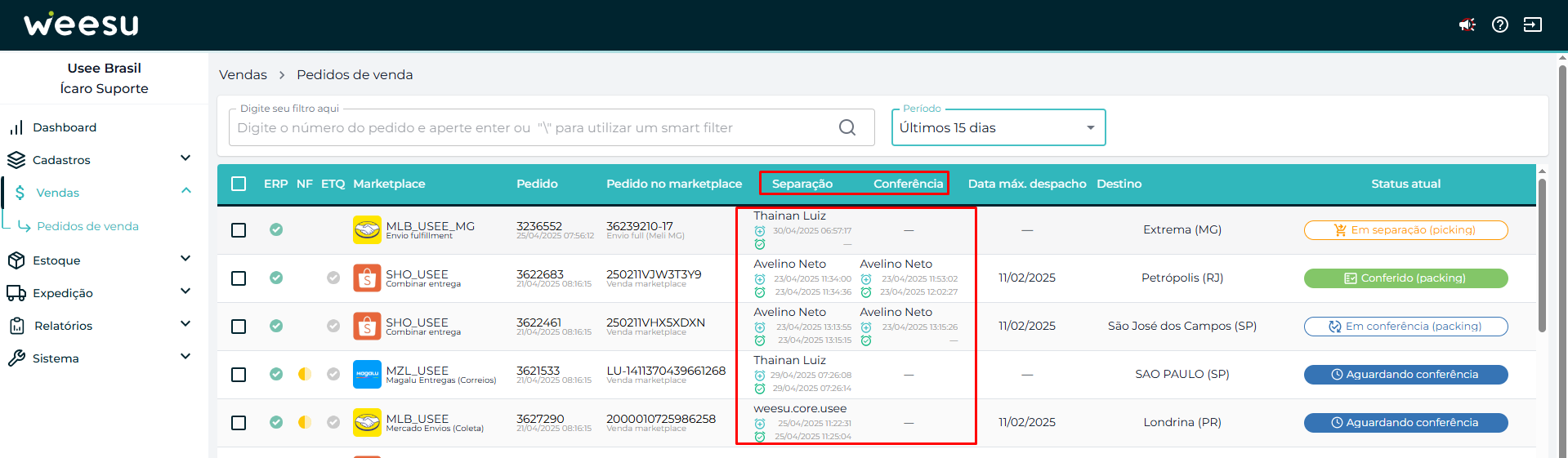Open Pedidos de venda submenu item

[87, 226]
